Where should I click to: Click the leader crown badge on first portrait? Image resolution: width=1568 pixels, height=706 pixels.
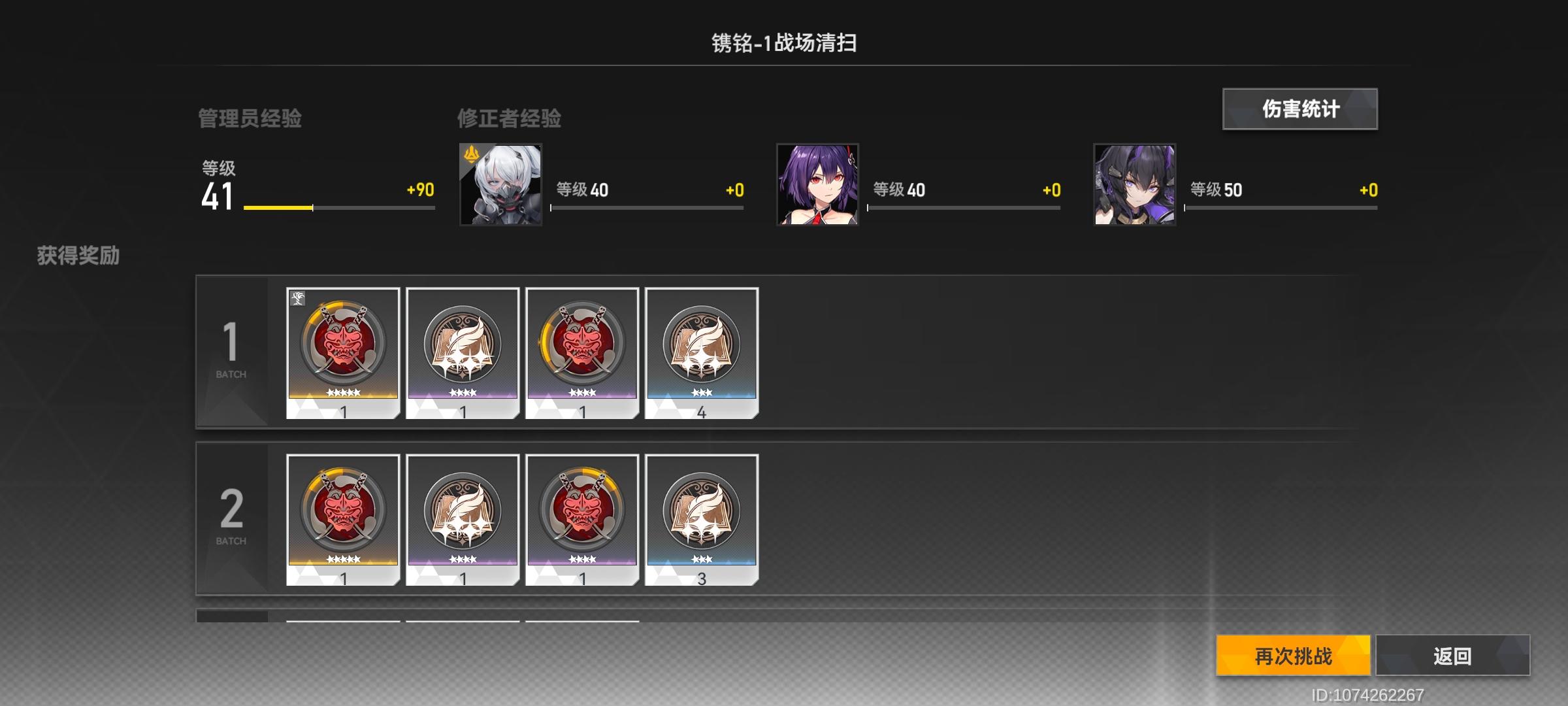coord(471,154)
